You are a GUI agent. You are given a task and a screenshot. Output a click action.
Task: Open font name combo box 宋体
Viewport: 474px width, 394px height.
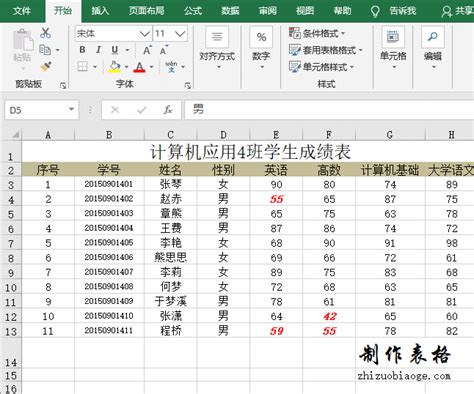(x=114, y=33)
